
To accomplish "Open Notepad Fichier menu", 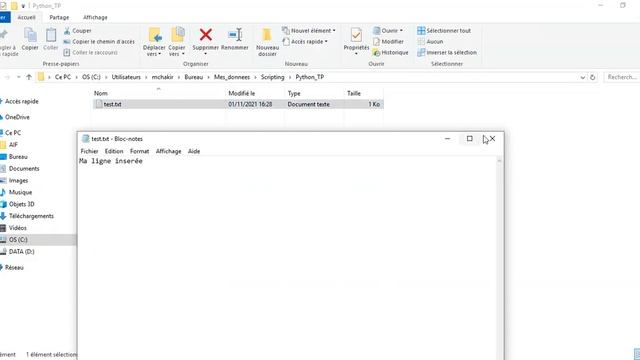I will click(x=89, y=151).
